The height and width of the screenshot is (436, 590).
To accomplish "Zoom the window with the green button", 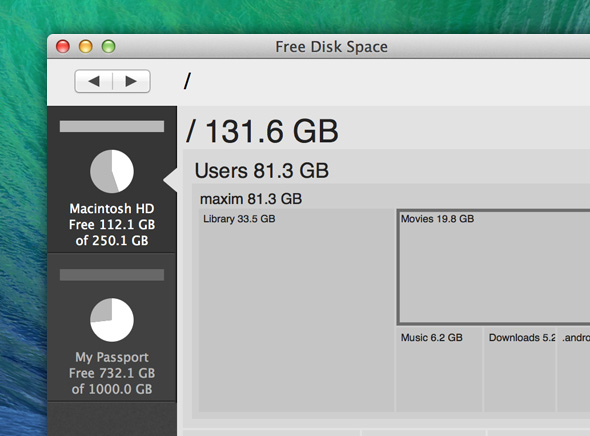I will [x=109, y=47].
